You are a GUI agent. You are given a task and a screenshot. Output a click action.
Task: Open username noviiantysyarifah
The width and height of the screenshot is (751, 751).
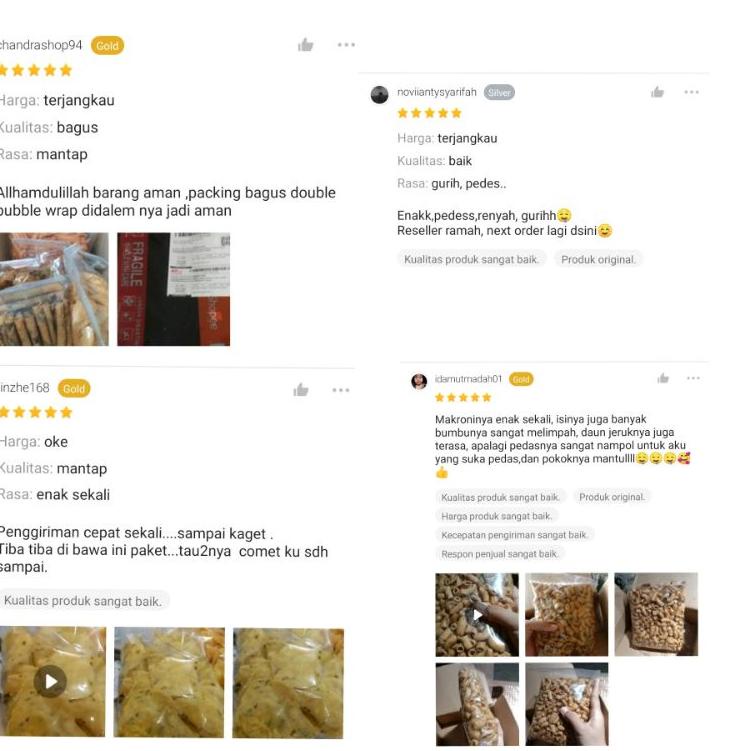point(437,92)
